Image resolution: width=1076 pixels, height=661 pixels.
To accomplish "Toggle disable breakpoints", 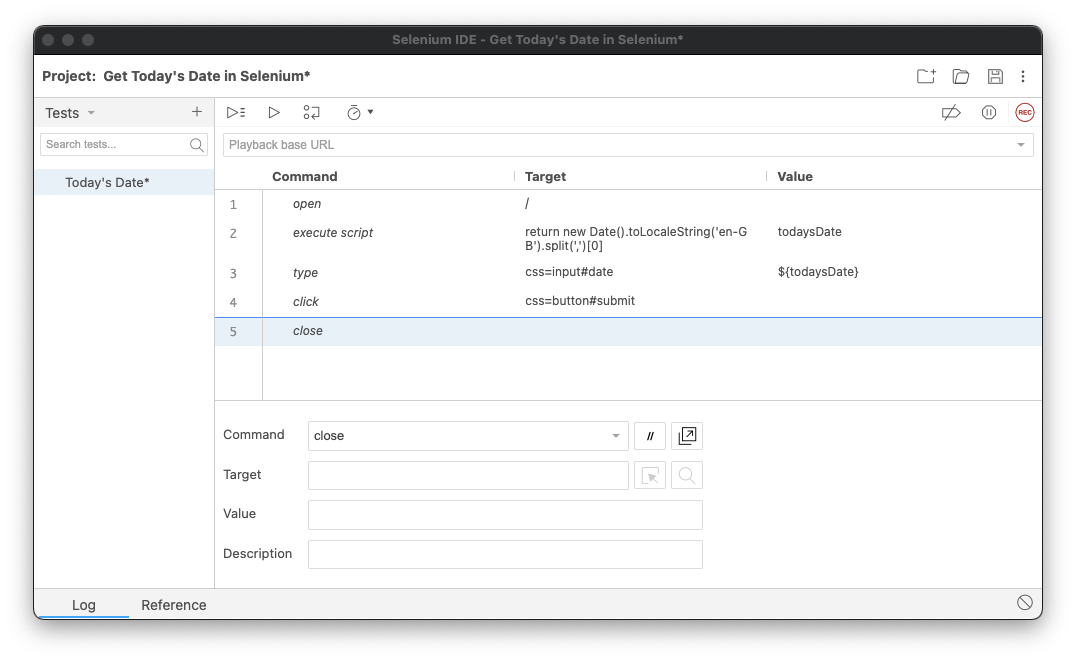I will click(x=950, y=112).
